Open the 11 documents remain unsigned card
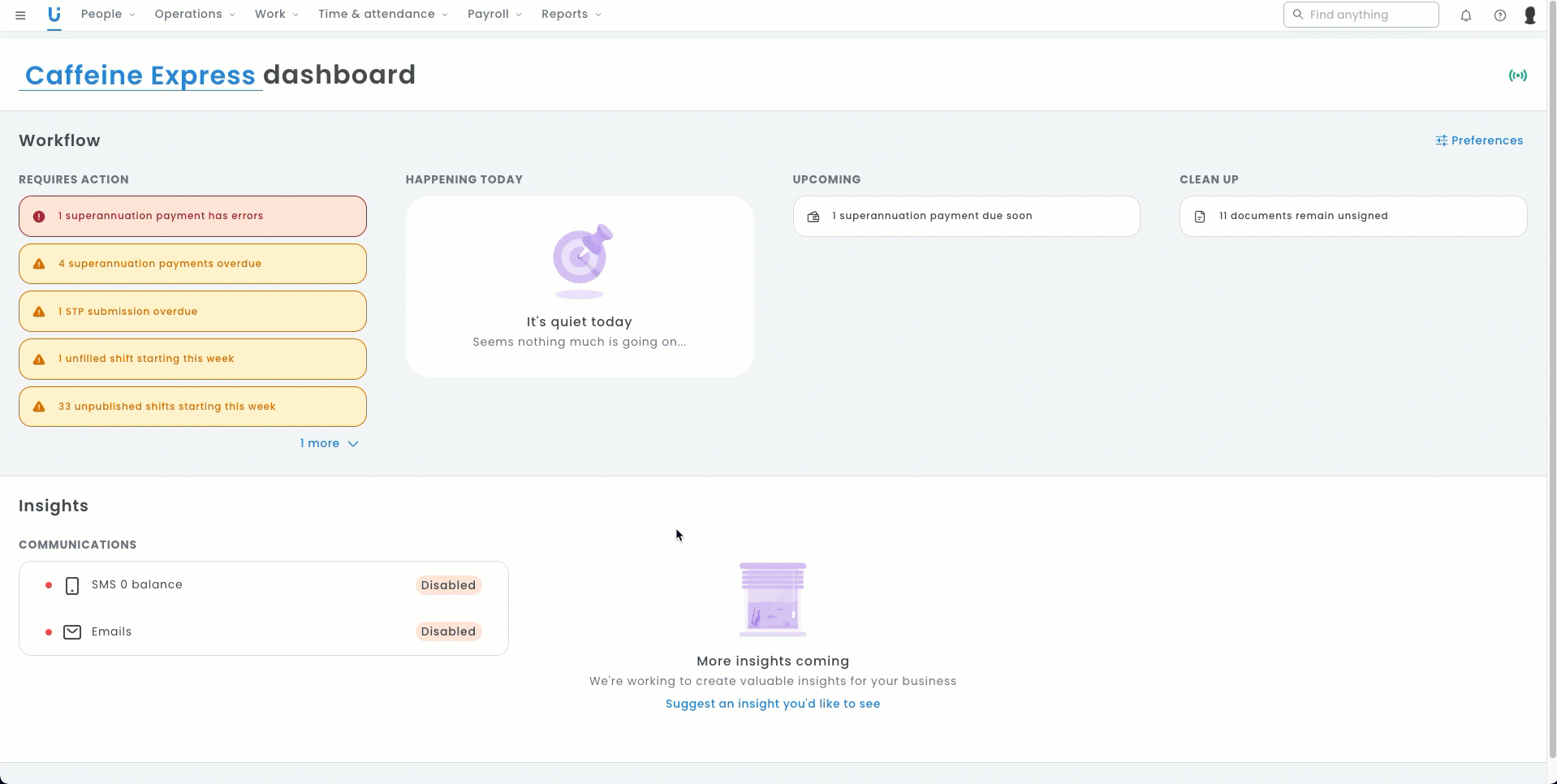 (1352, 216)
